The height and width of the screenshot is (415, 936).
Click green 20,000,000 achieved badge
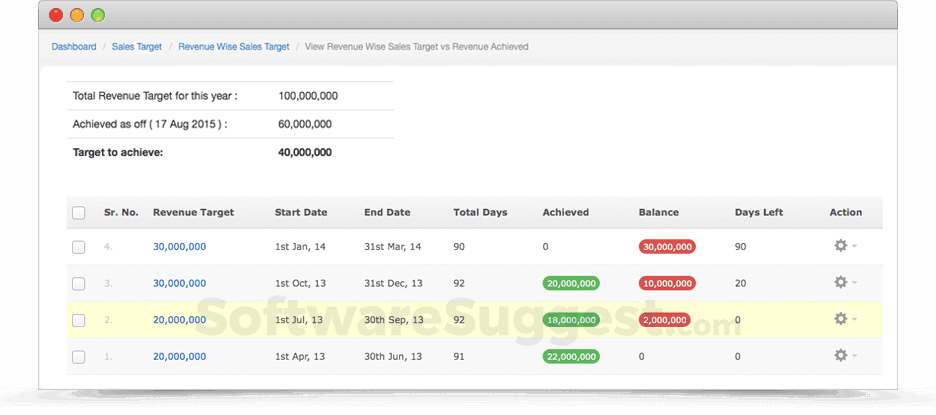(571, 283)
